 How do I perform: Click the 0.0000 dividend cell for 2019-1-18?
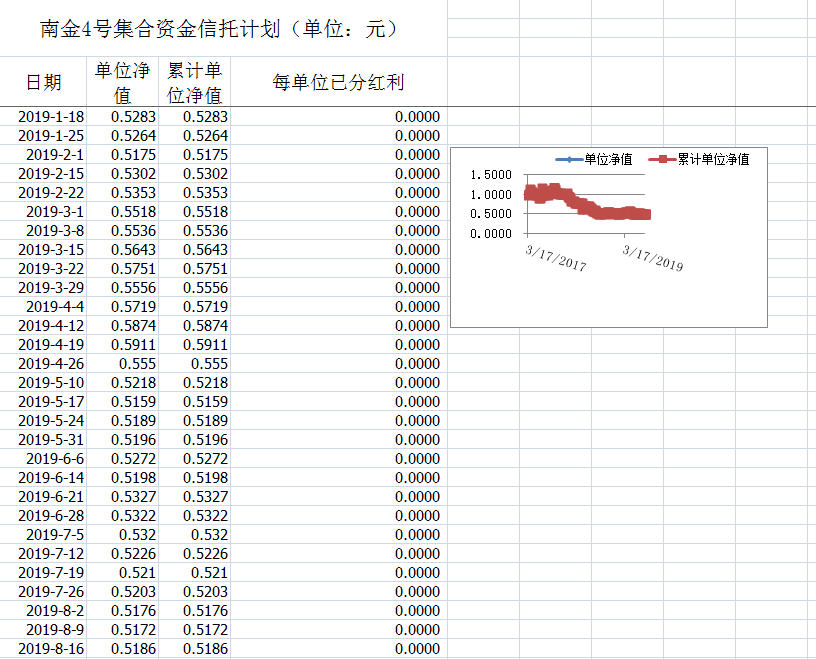338,117
